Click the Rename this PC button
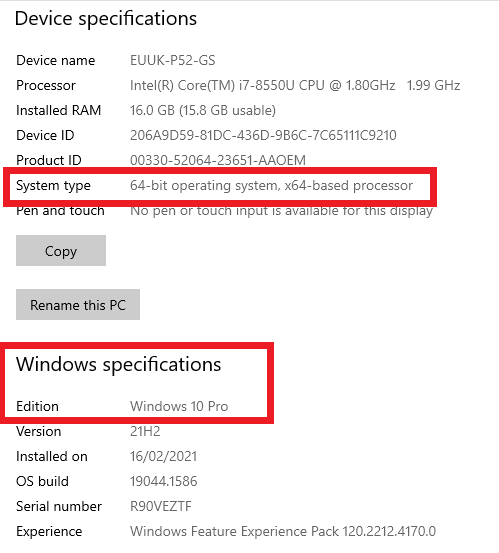 [78, 305]
